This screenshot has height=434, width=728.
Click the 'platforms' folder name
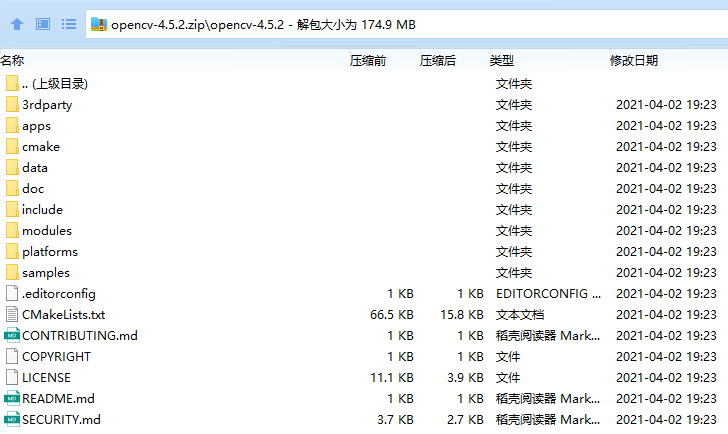(x=50, y=252)
